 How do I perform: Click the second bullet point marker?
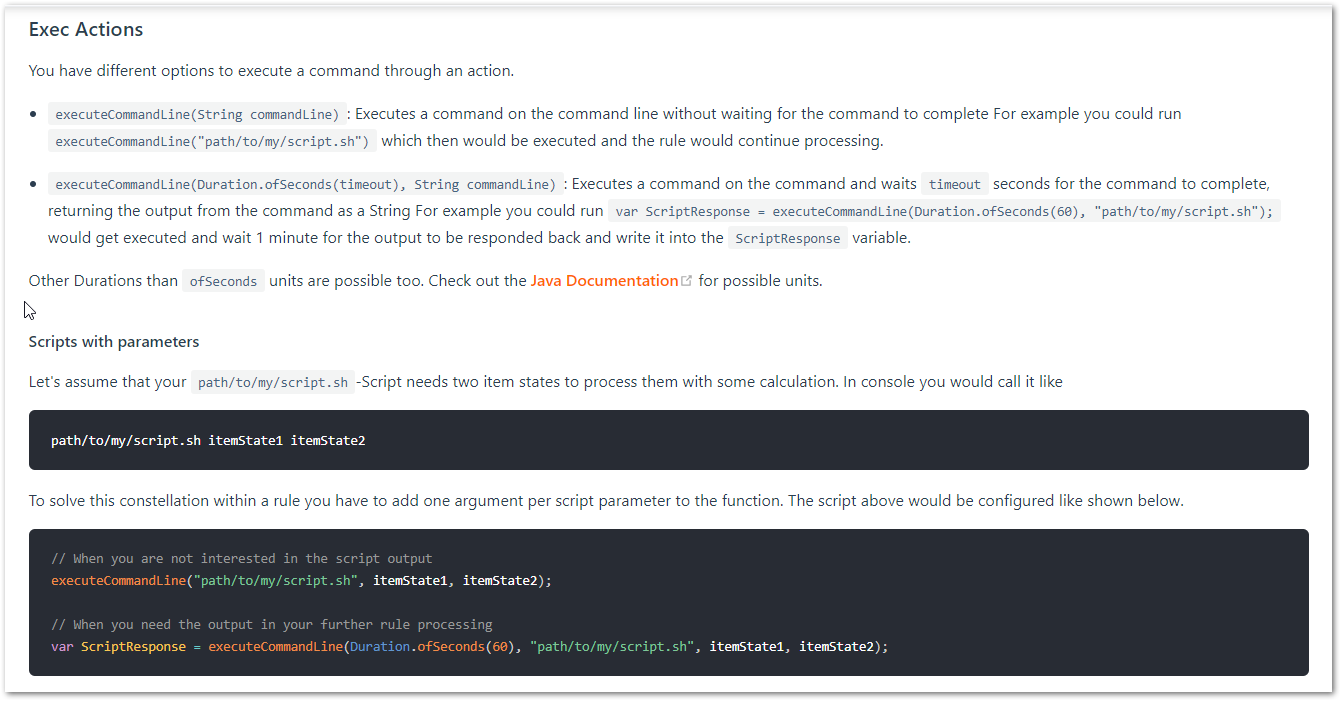(34, 184)
